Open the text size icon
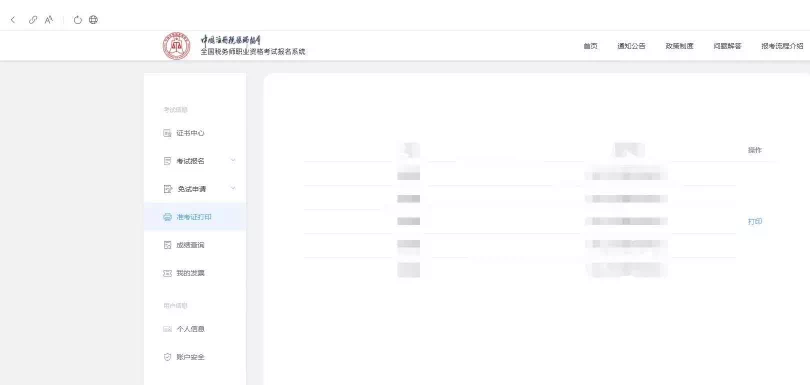810x385 pixels. [x=49, y=20]
